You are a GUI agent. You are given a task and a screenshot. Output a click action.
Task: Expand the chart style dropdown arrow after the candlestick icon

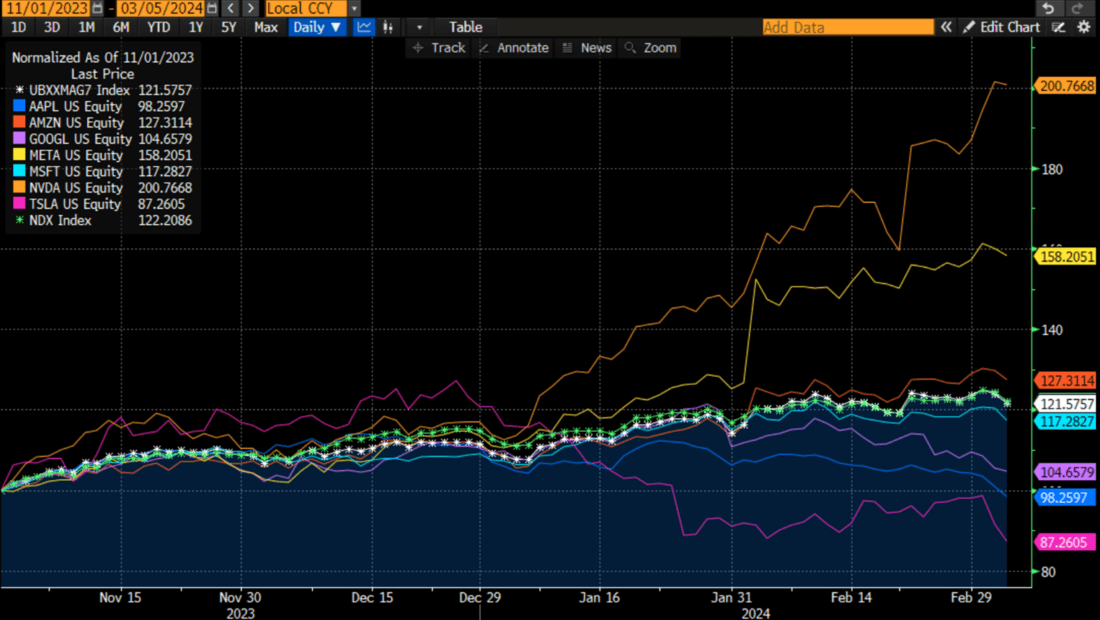[x=418, y=27]
